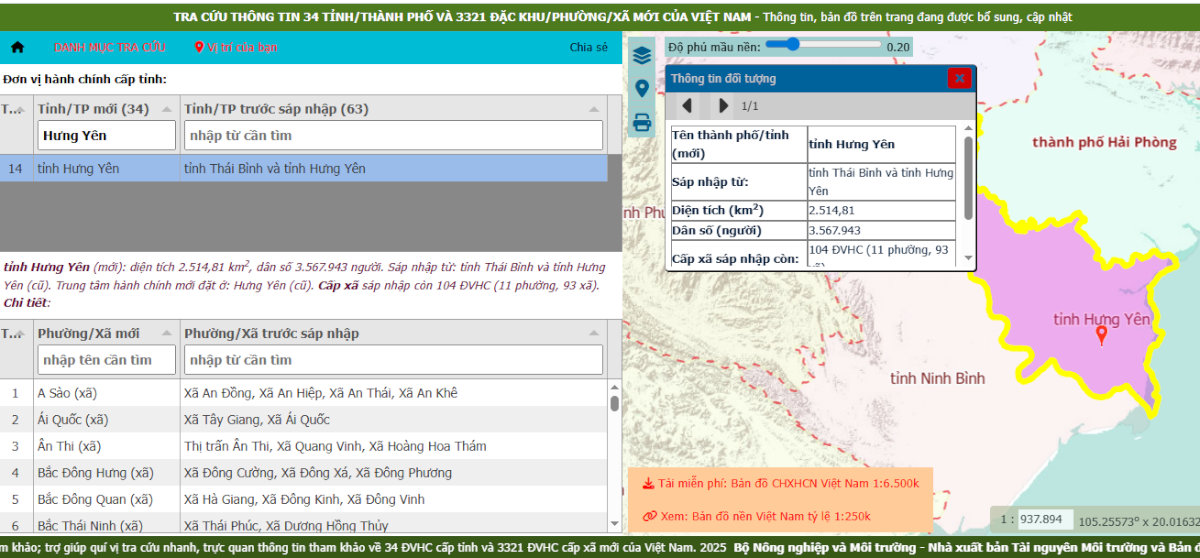Click the Chia sẻ share link

pyautogui.click(x=588, y=47)
